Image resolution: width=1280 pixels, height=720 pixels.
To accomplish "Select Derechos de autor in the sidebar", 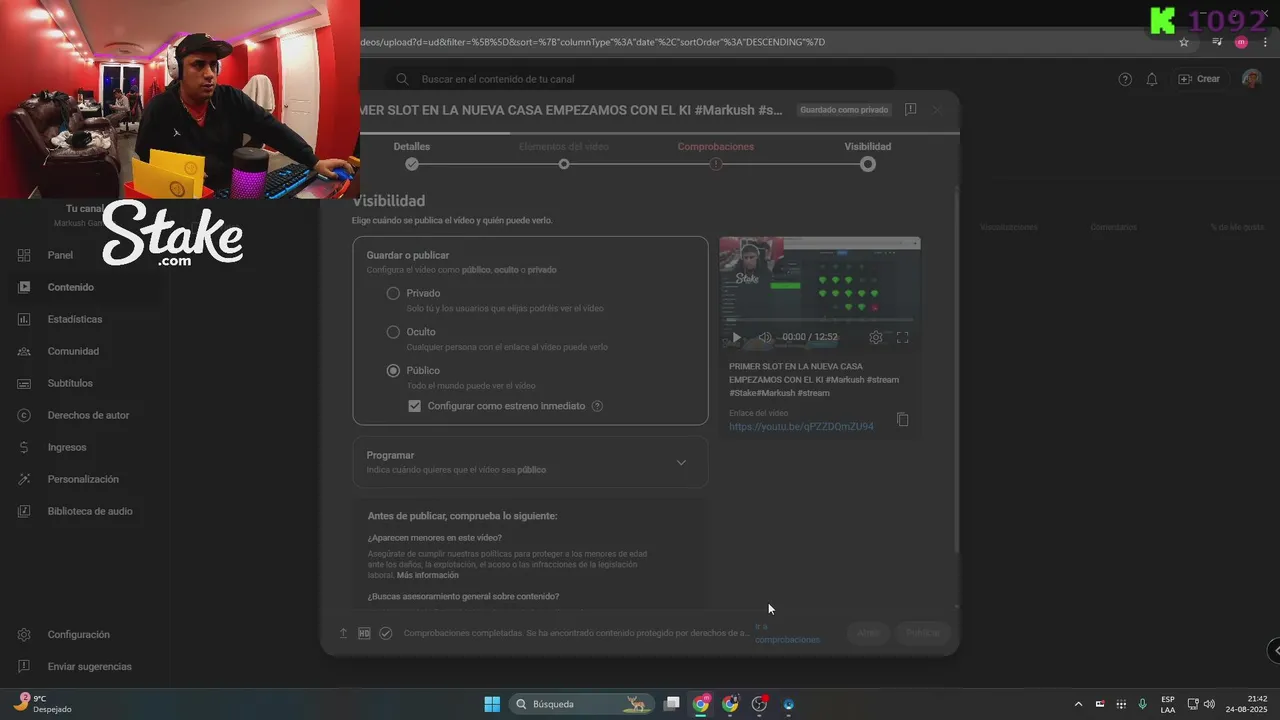I will pos(88,415).
